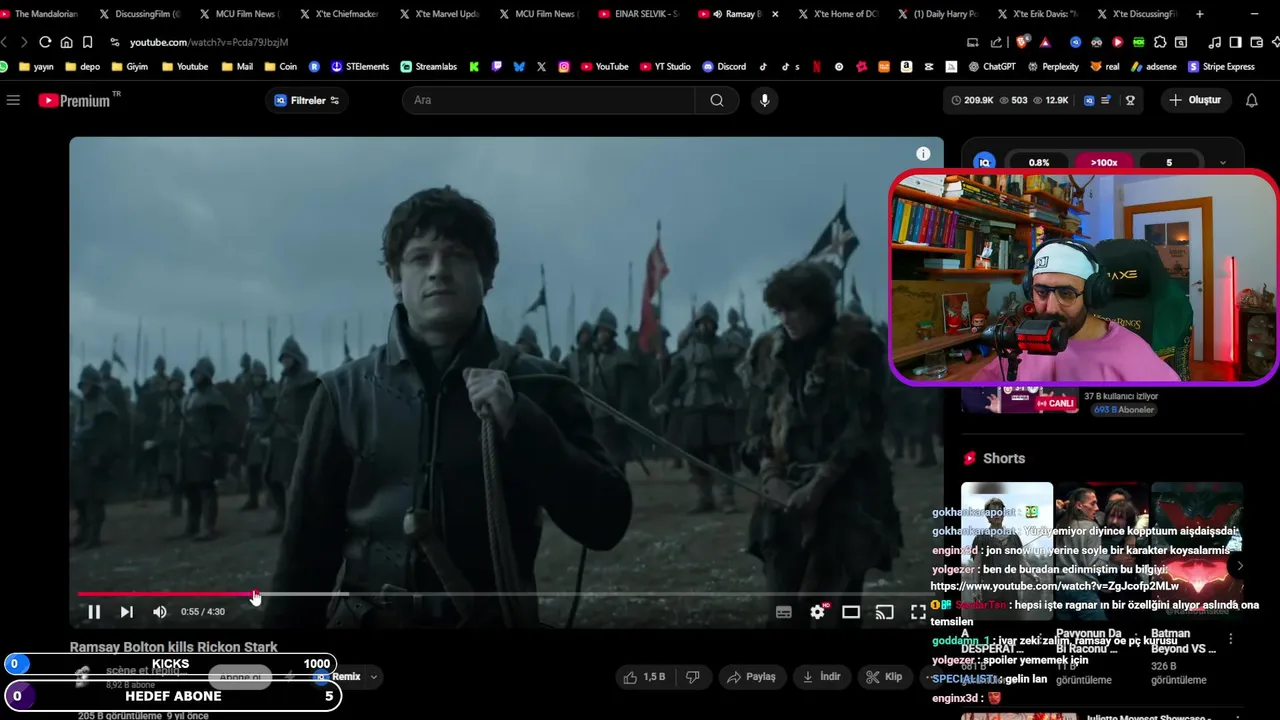Open the yayın bookmarks folder

(x=35, y=67)
